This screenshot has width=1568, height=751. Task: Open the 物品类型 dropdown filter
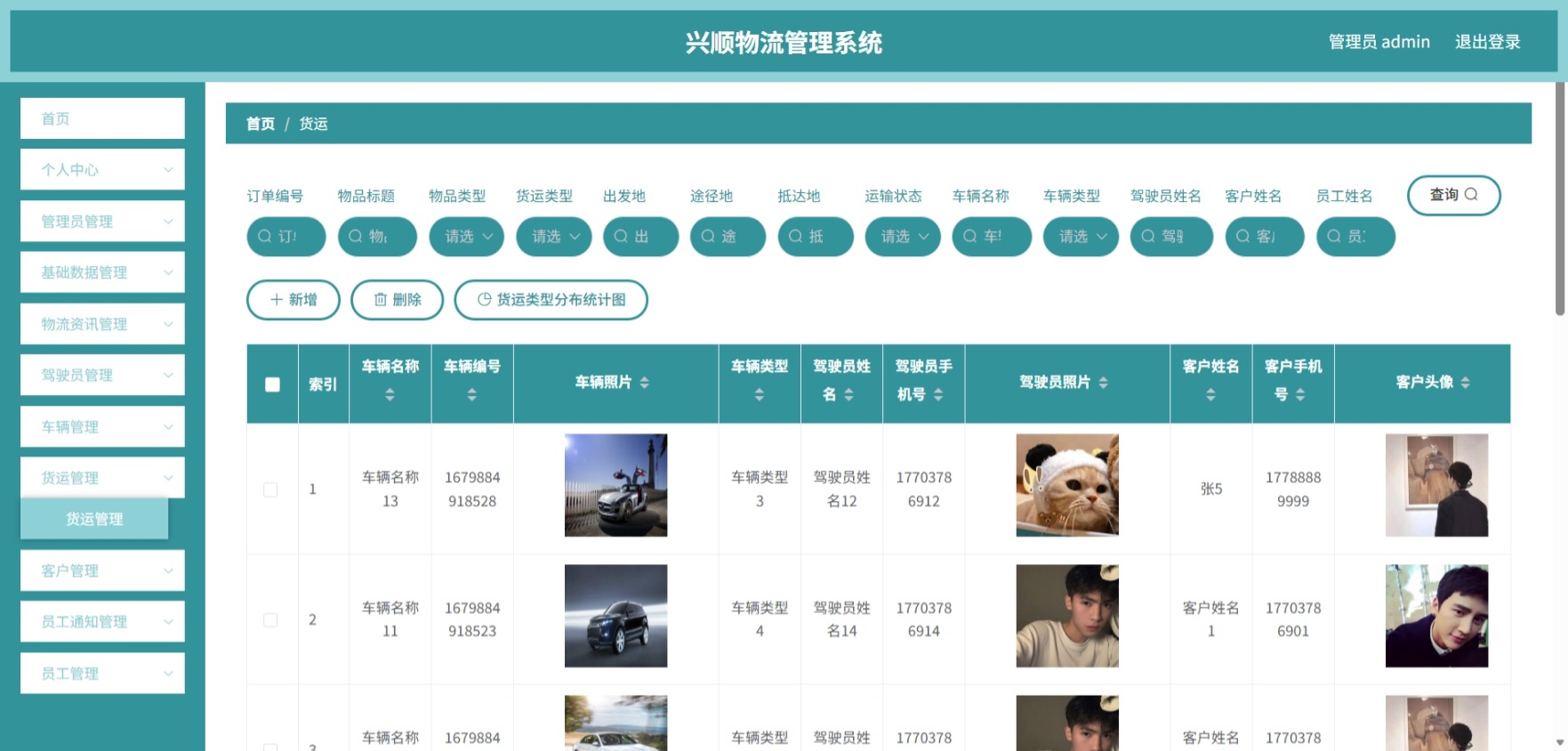point(467,237)
